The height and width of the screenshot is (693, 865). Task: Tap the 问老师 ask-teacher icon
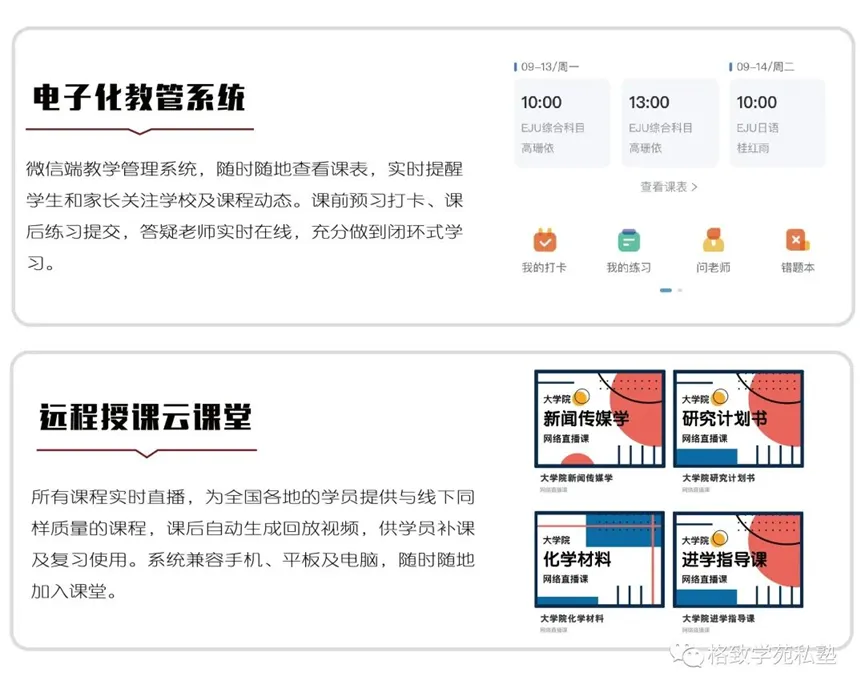[x=713, y=241]
